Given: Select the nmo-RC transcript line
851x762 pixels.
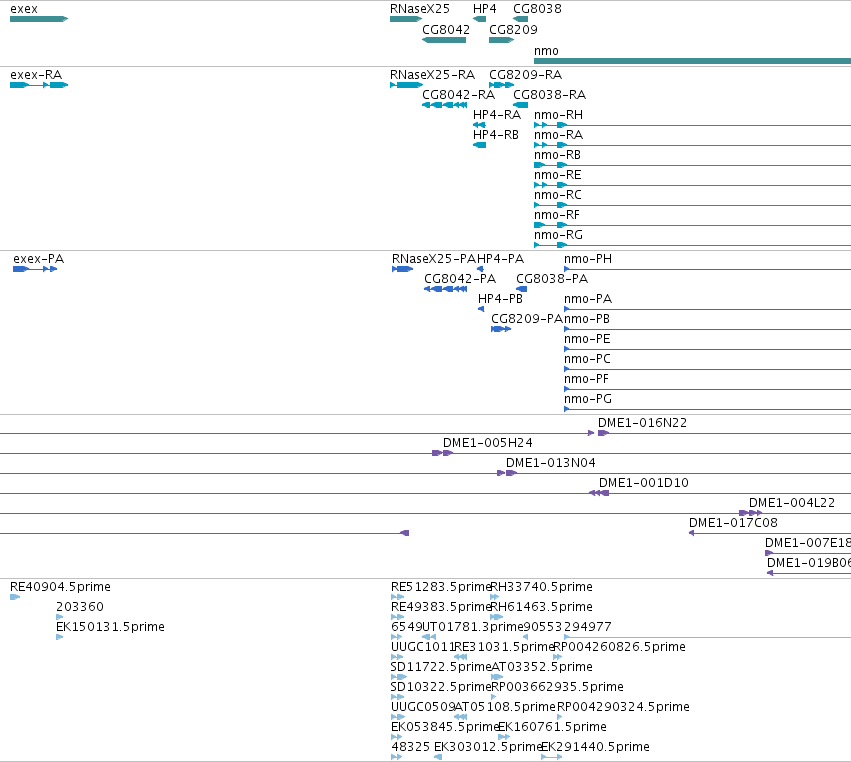Looking at the screenshot, I should (693, 205).
